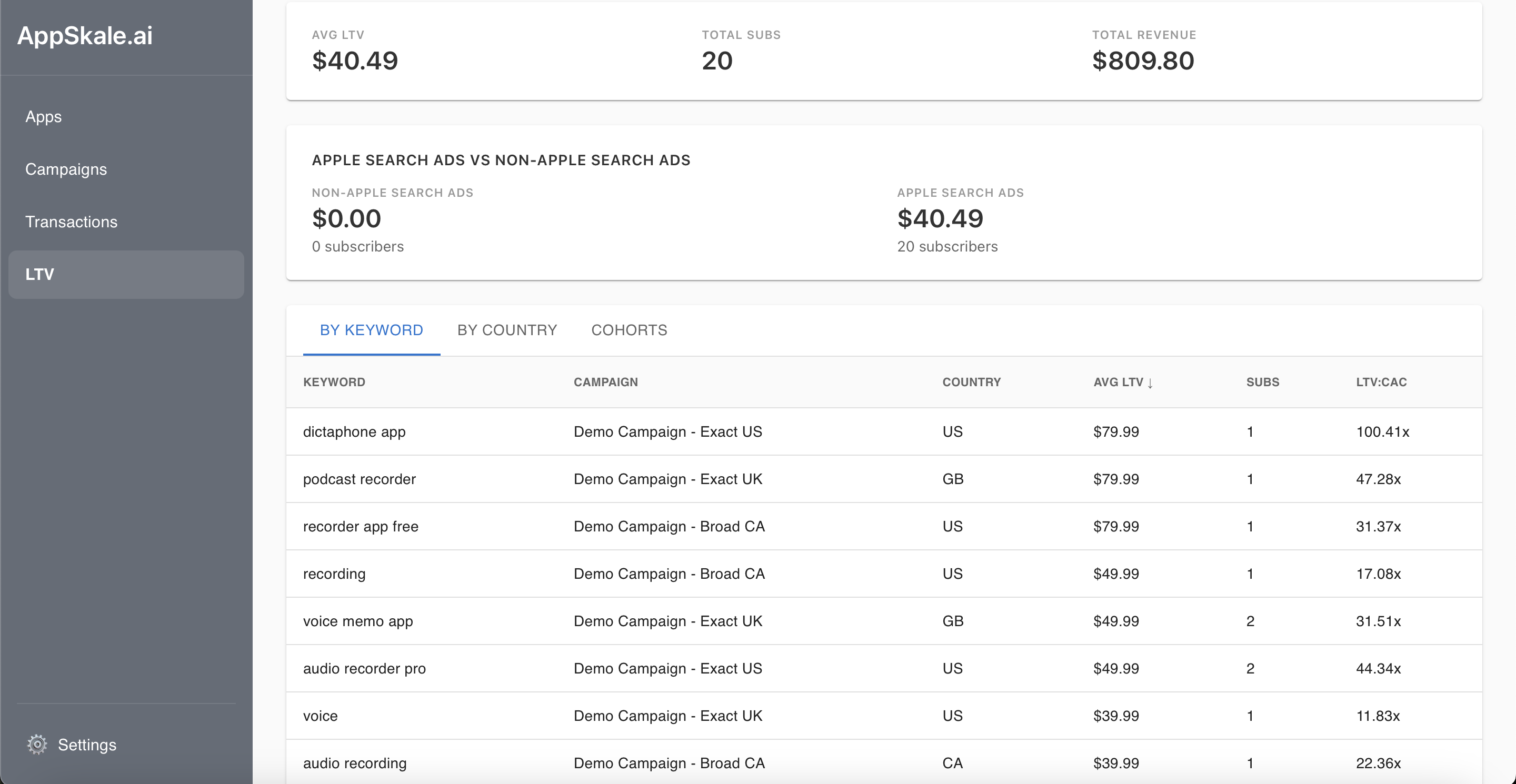Sort by the LTV:CAC column header

(x=1381, y=383)
